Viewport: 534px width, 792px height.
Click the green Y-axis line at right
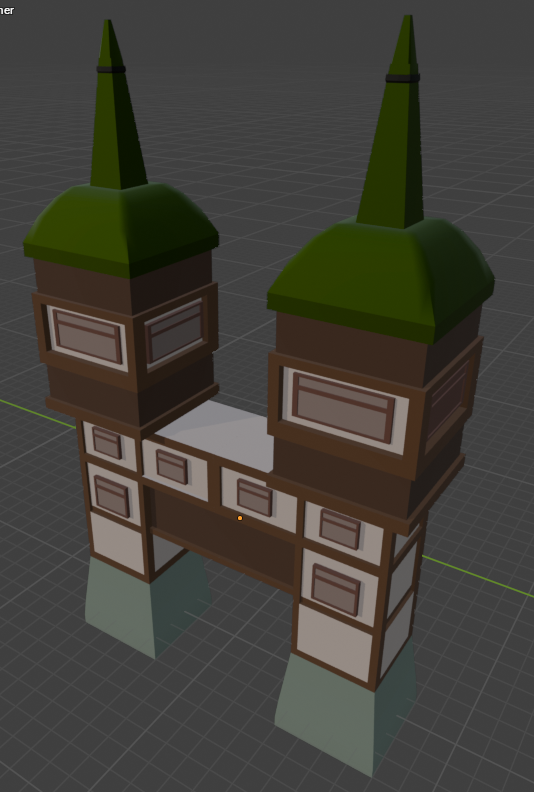pos(477,576)
